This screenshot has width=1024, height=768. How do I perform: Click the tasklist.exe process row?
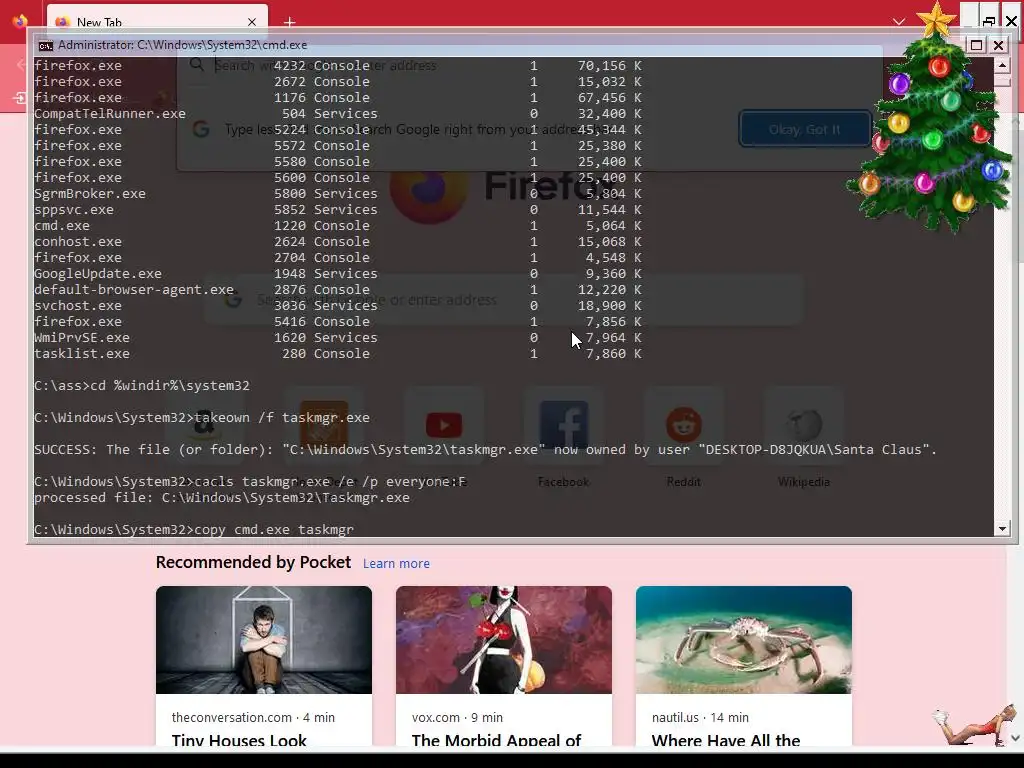tap(337, 353)
